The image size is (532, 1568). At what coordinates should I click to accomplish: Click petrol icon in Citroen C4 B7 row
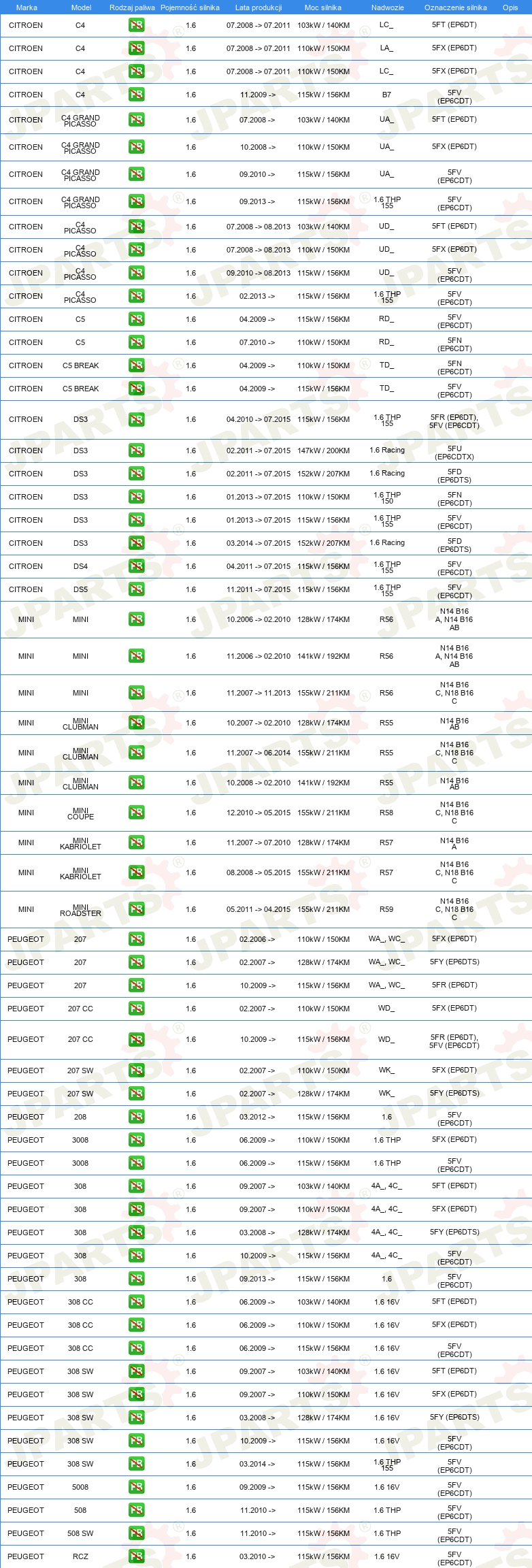point(136,95)
